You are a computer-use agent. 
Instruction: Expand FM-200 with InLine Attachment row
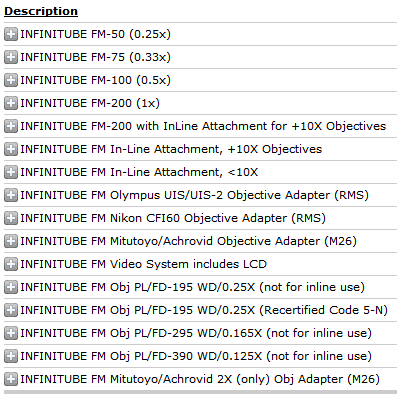point(11,126)
